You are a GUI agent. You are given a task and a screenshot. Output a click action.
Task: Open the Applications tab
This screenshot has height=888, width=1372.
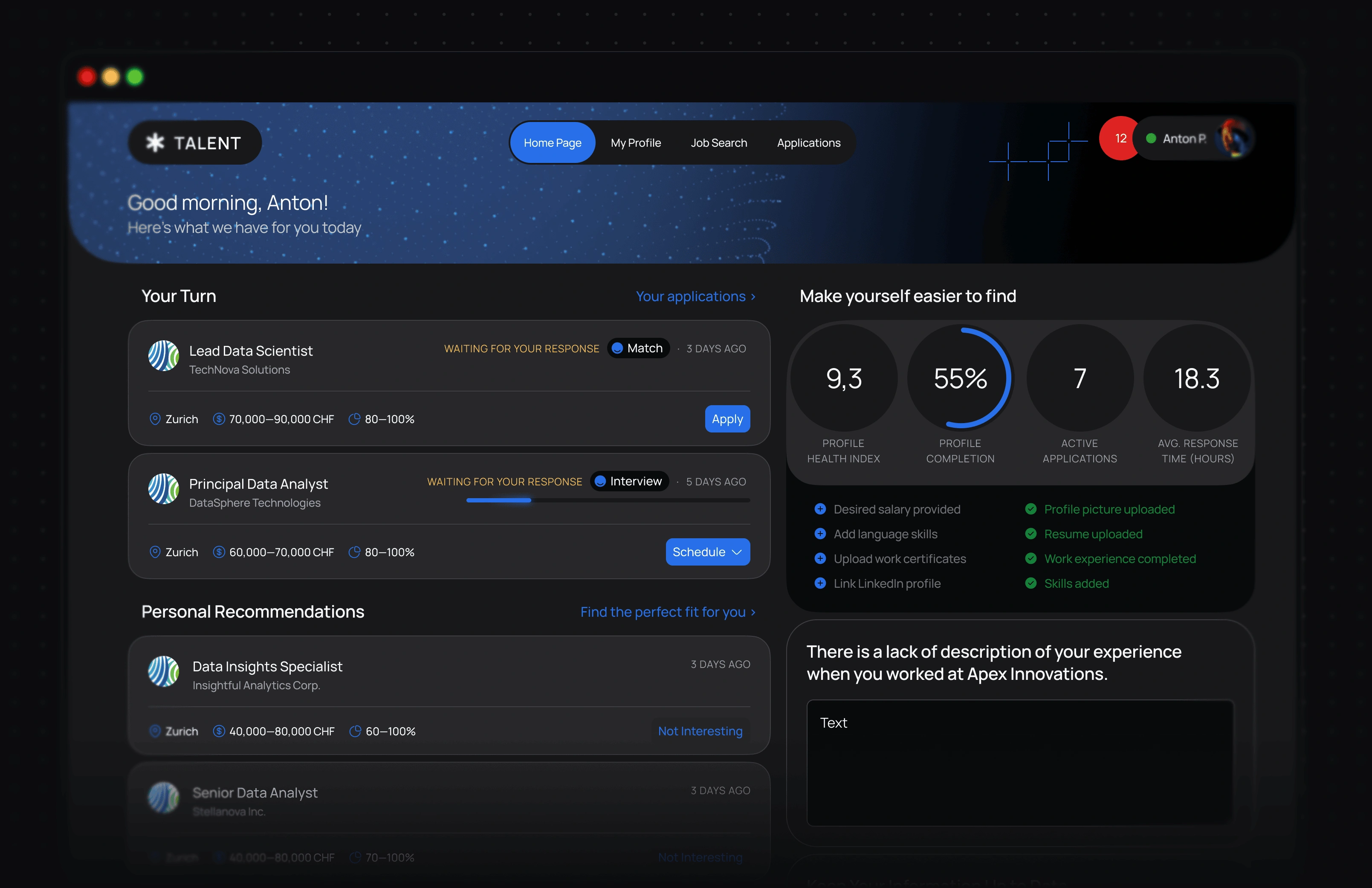click(x=808, y=142)
